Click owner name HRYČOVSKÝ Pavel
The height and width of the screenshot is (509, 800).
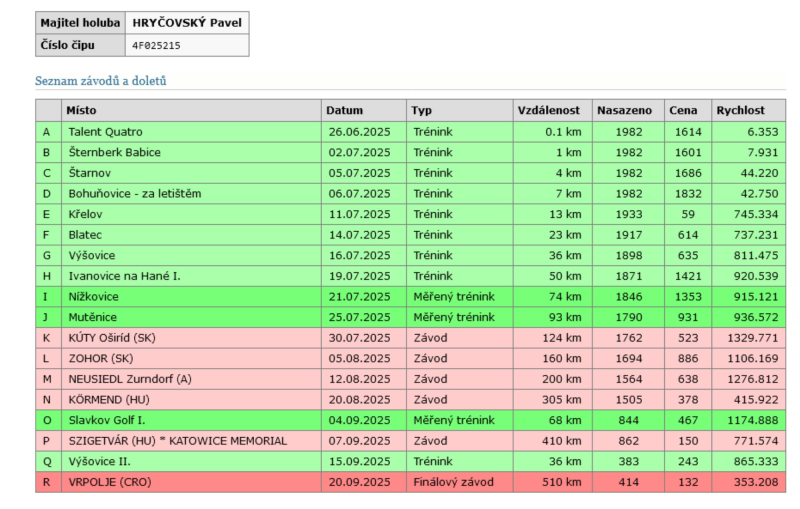point(186,22)
